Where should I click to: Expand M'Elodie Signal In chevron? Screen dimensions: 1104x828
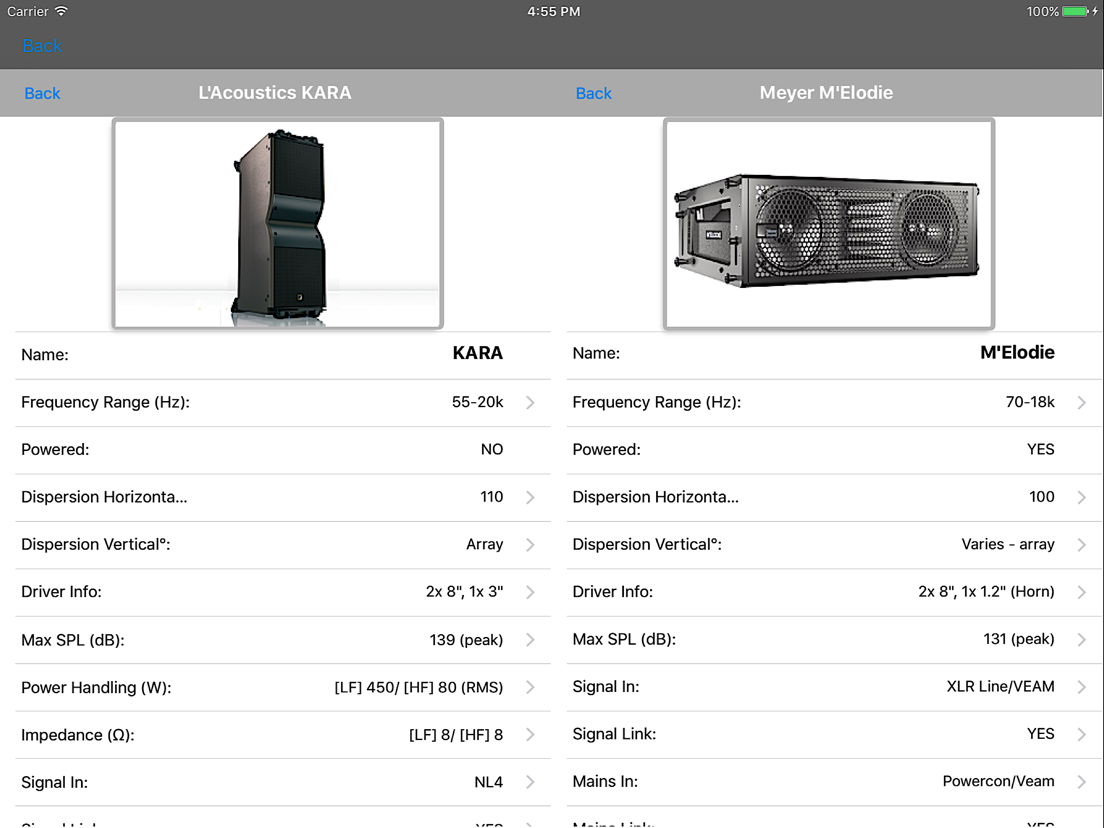[x=1081, y=686]
